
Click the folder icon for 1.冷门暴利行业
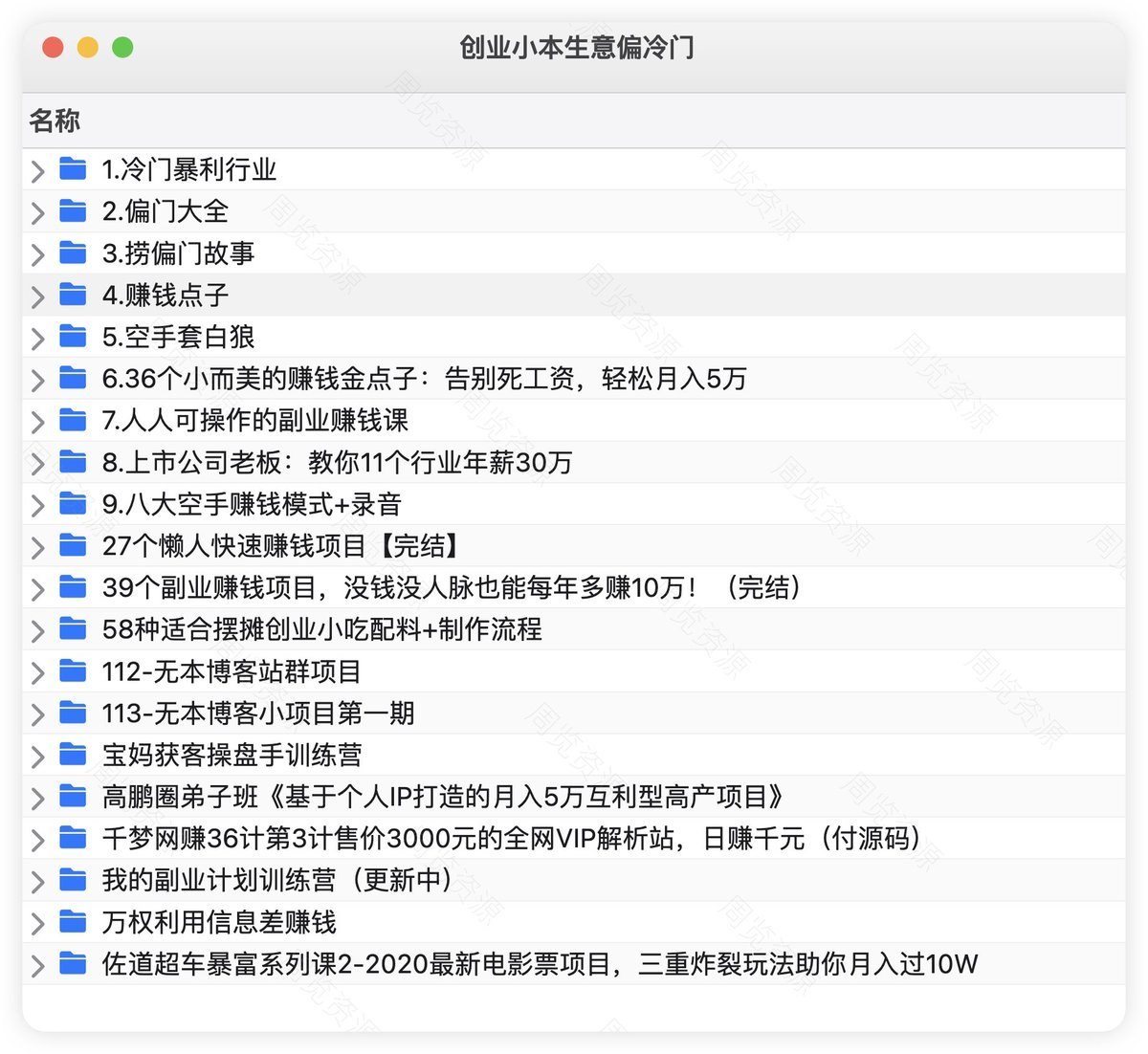coord(73,169)
